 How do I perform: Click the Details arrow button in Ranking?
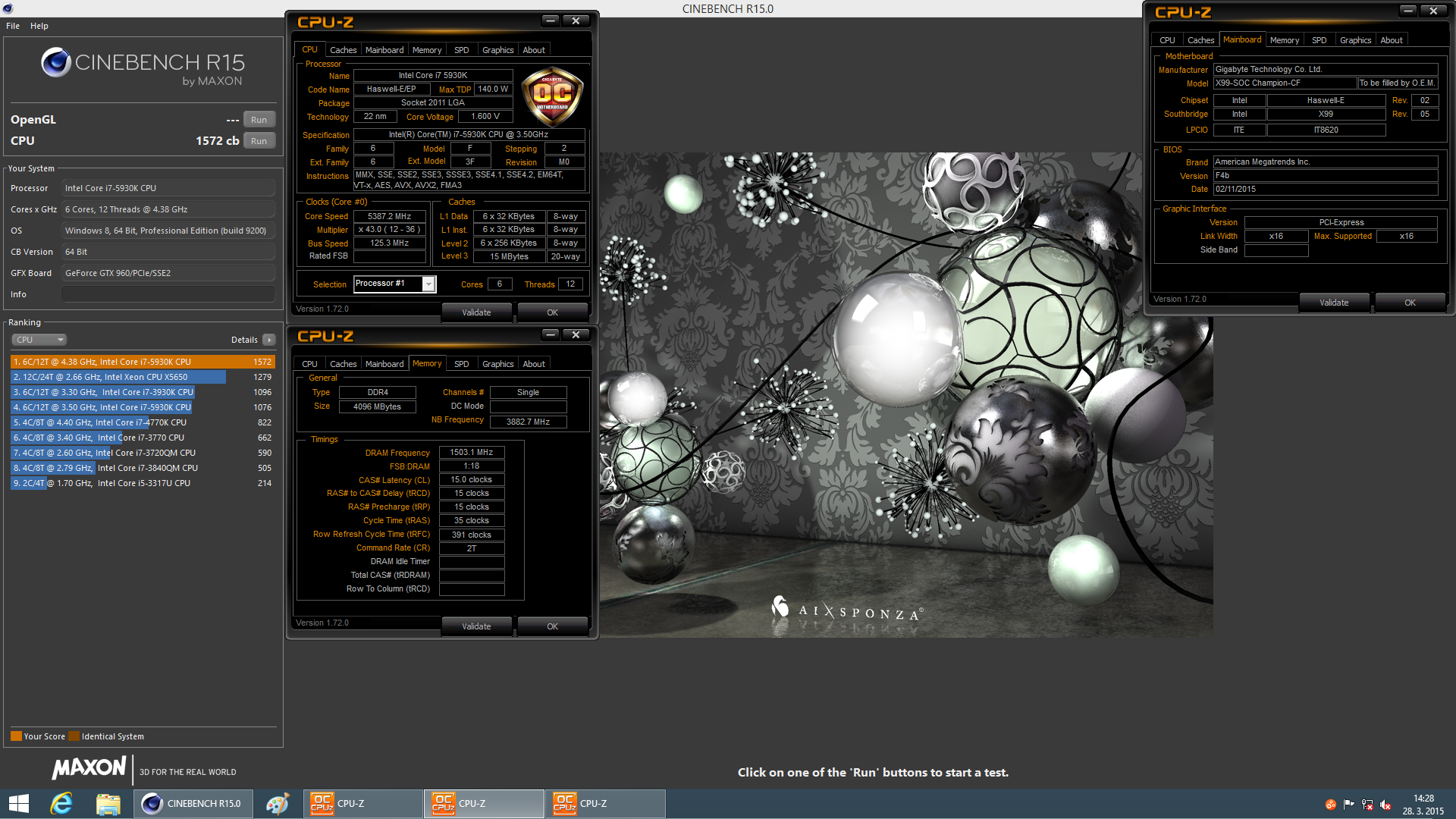tap(269, 340)
